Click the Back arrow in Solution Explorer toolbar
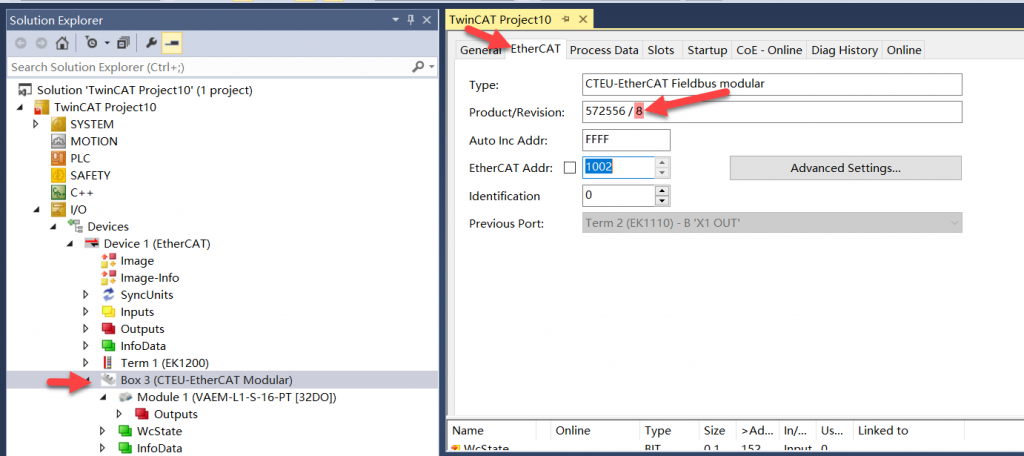This screenshot has height=456, width=1024. [x=22, y=44]
